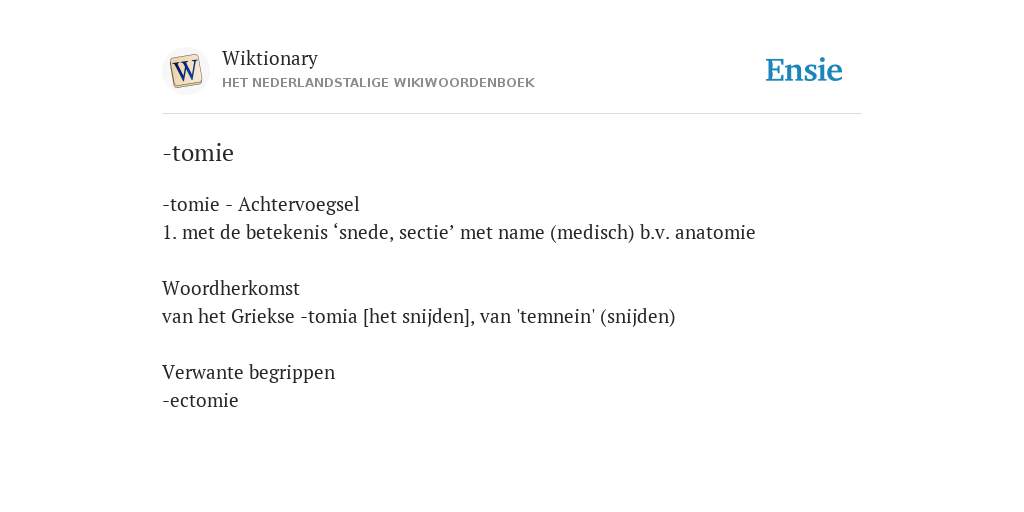
Task: Open the related term -ectomie
Action: click(x=200, y=400)
